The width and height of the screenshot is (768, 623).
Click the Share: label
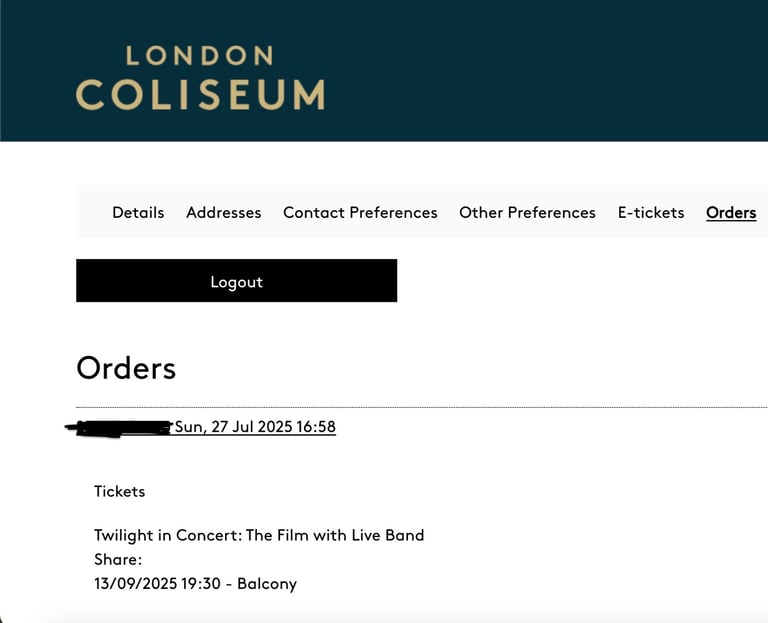[x=118, y=559]
